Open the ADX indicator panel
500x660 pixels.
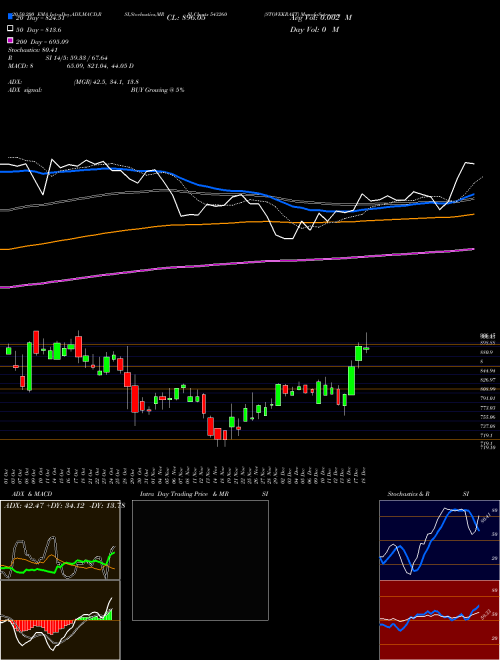tap(60, 540)
